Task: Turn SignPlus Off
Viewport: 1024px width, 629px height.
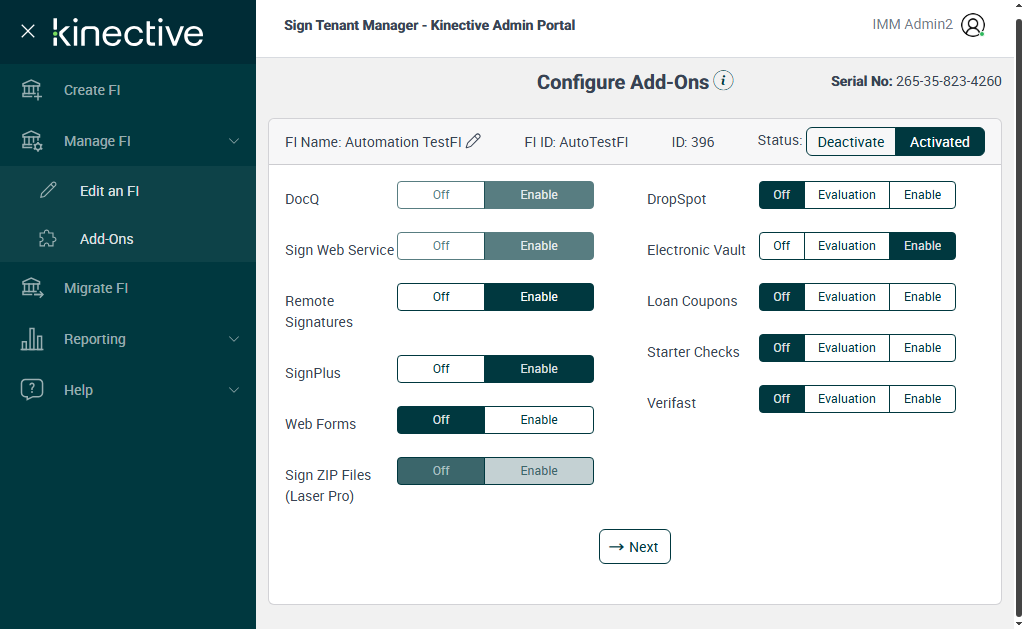Action: [x=441, y=368]
